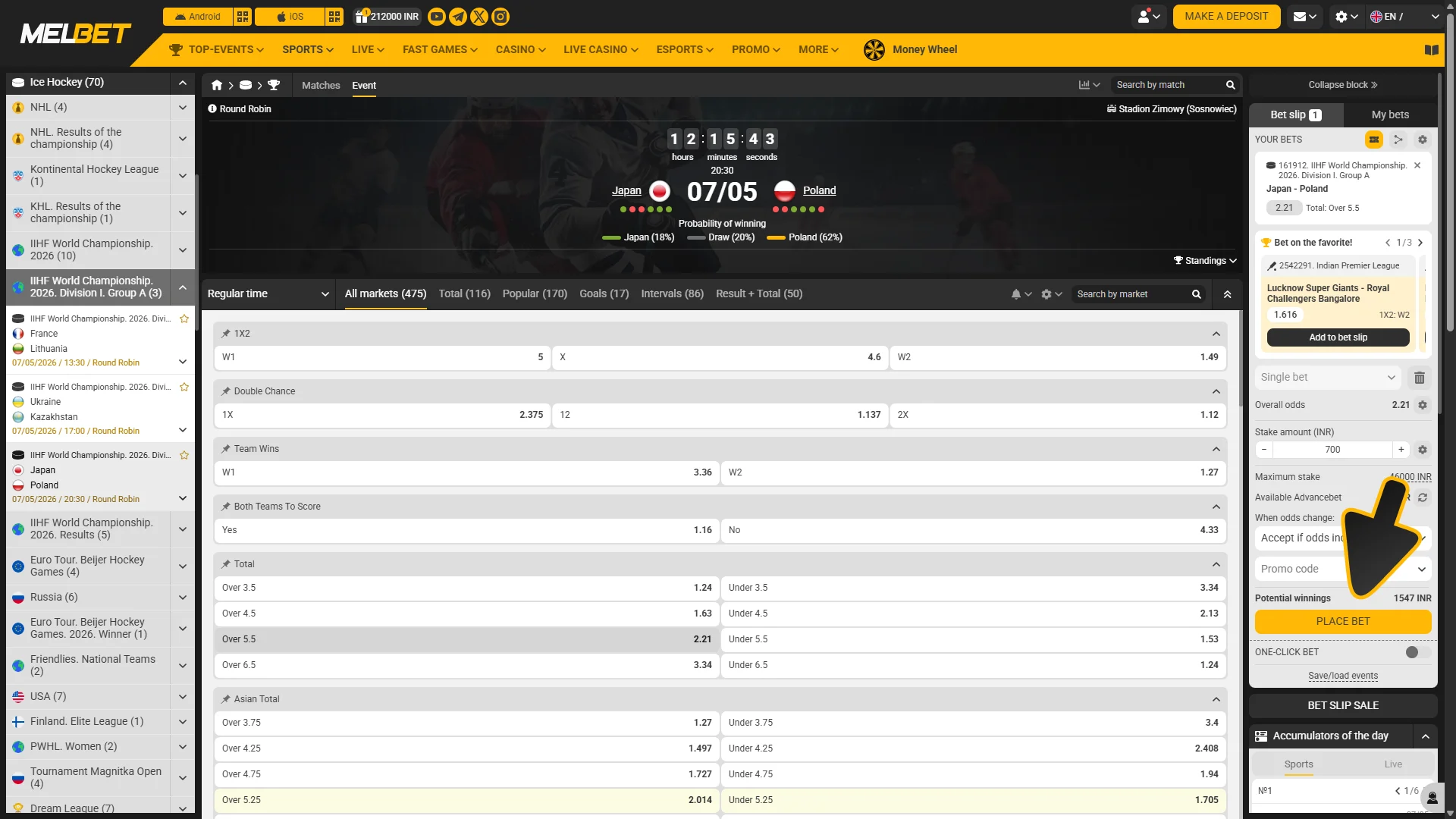Image resolution: width=1456 pixels, height=819 pixels.
Task: Open the Telegram social icon
Action: coord(458,17)
